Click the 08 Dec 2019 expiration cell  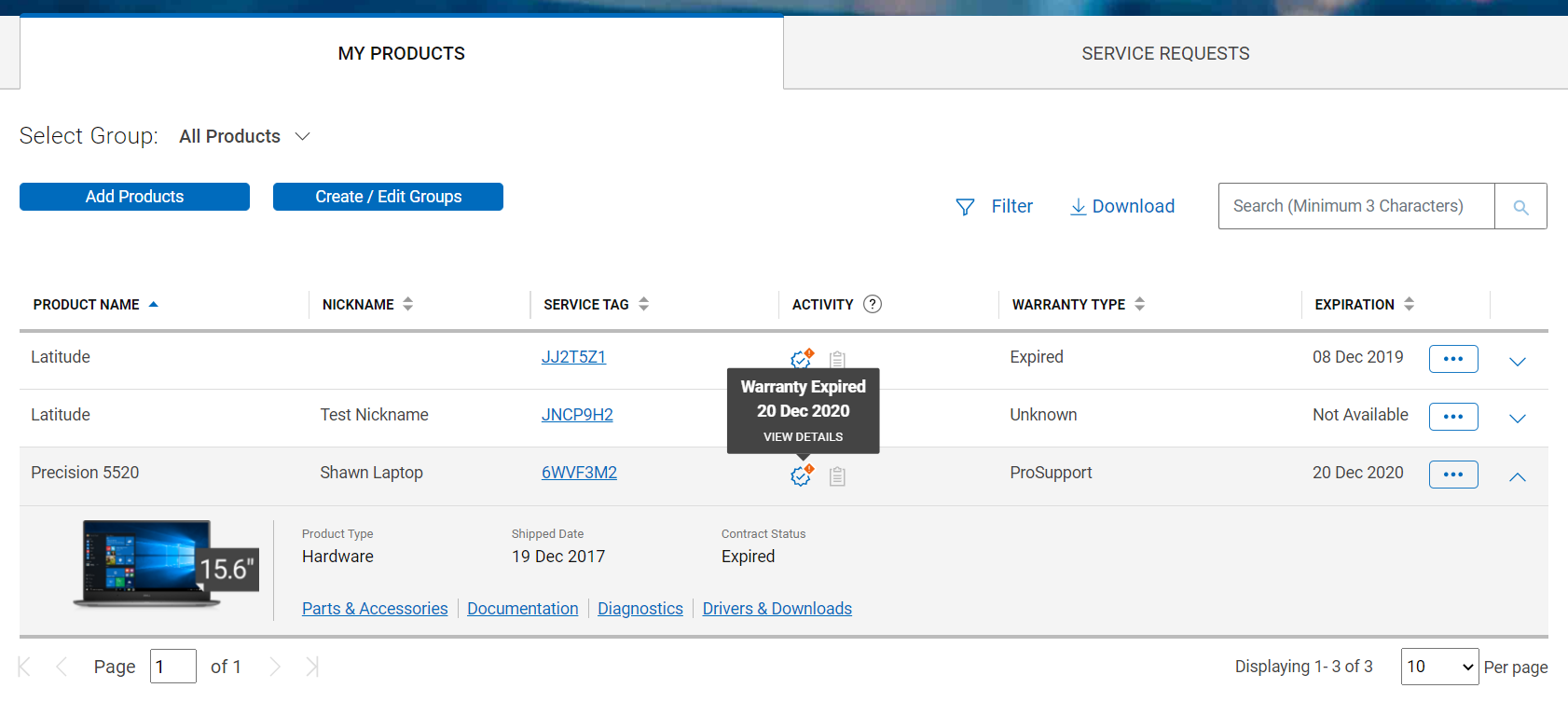click(x=1357, y=357)
